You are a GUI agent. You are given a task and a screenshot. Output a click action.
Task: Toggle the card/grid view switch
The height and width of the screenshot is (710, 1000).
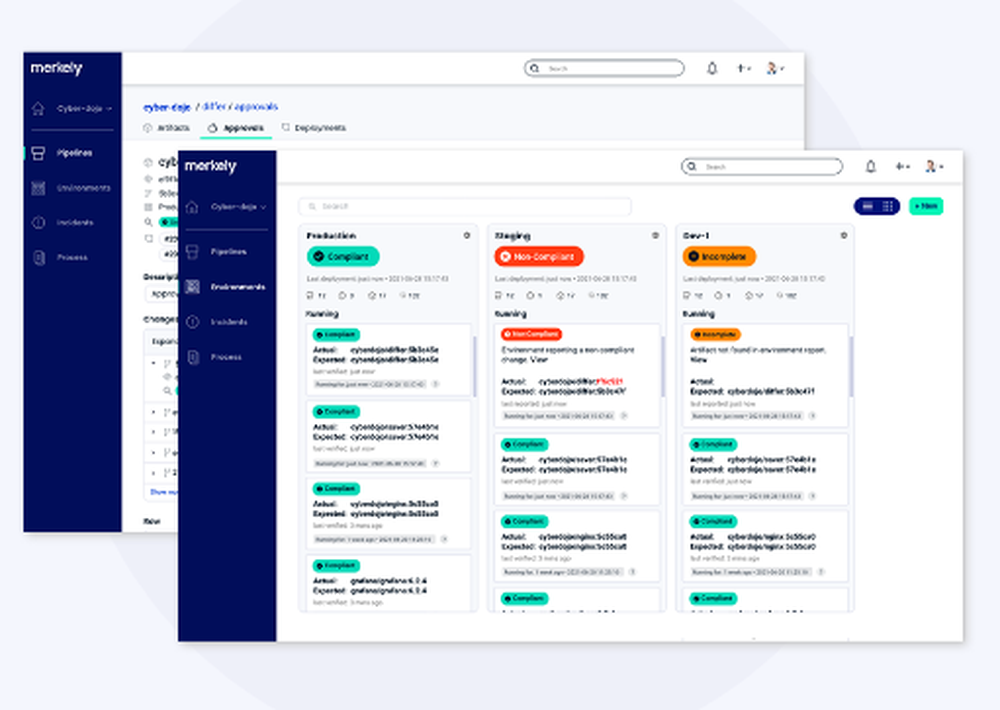pyautogui.click(x=877, y=206)
